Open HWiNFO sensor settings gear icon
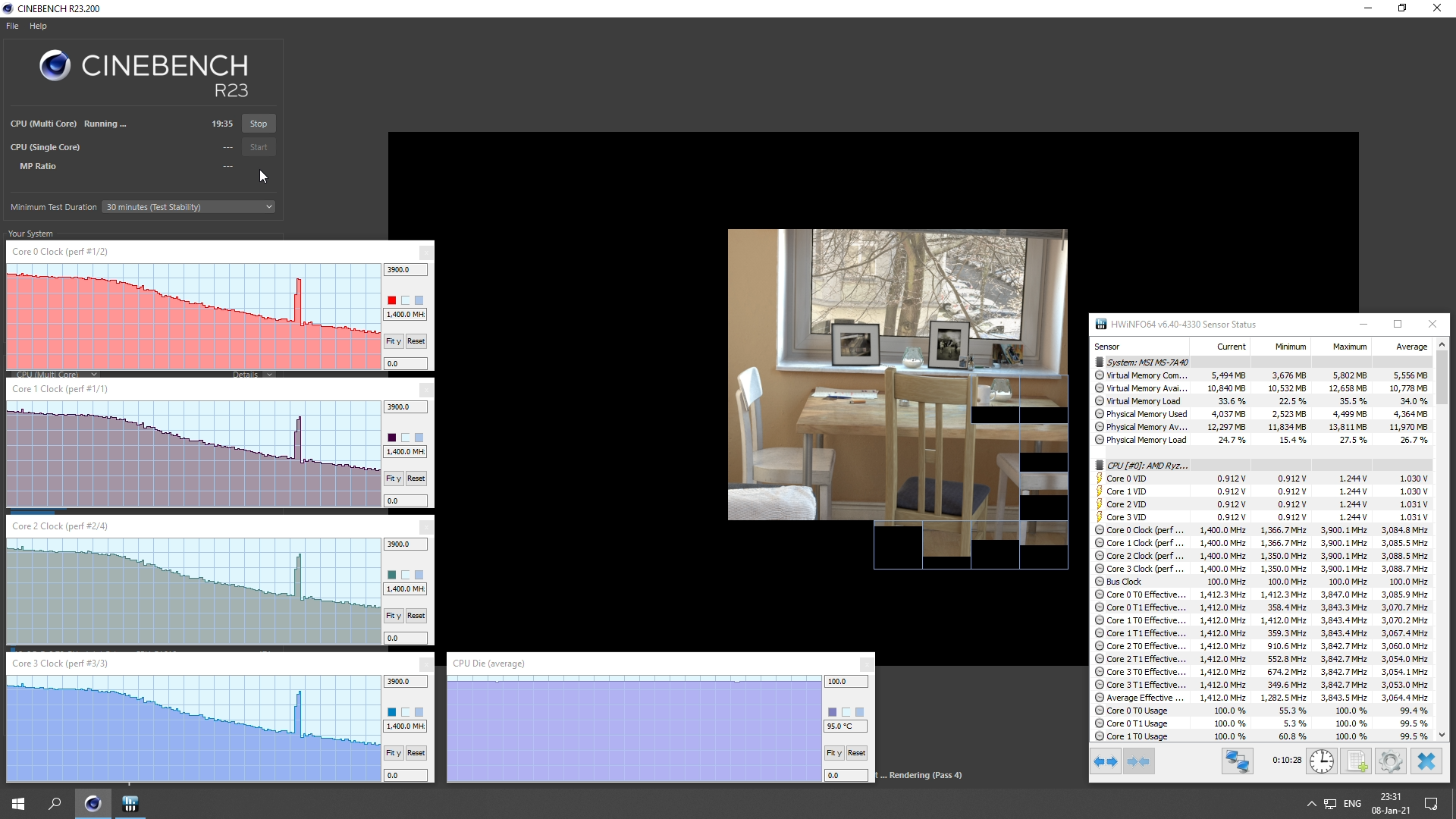Viewport: 1456px width, 819px height. (x=1391, y=761)
